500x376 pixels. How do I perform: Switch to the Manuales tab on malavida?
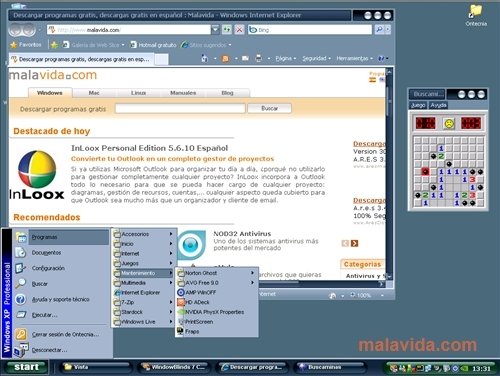click(183, 93)
